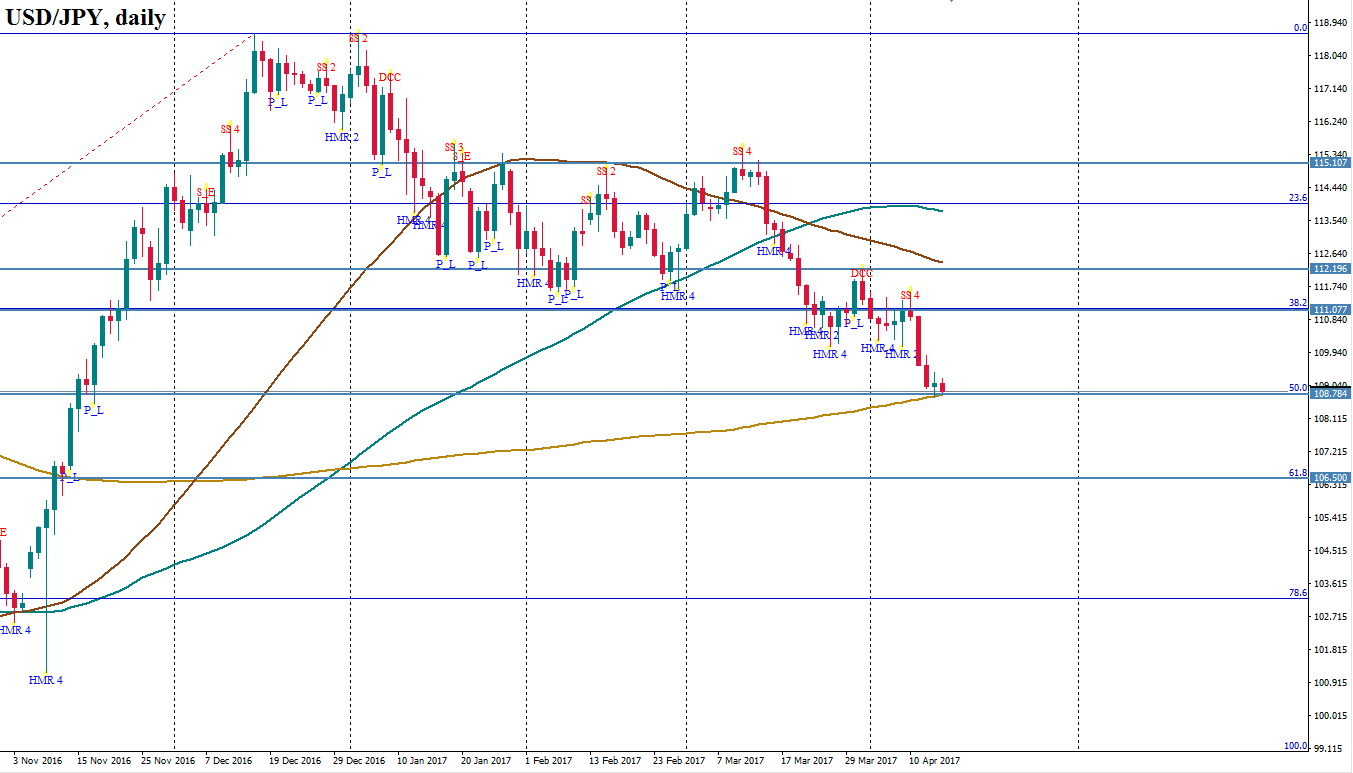
Task: Select the DCC marker near 29 Mar 2017
Action: click(861, 273)
